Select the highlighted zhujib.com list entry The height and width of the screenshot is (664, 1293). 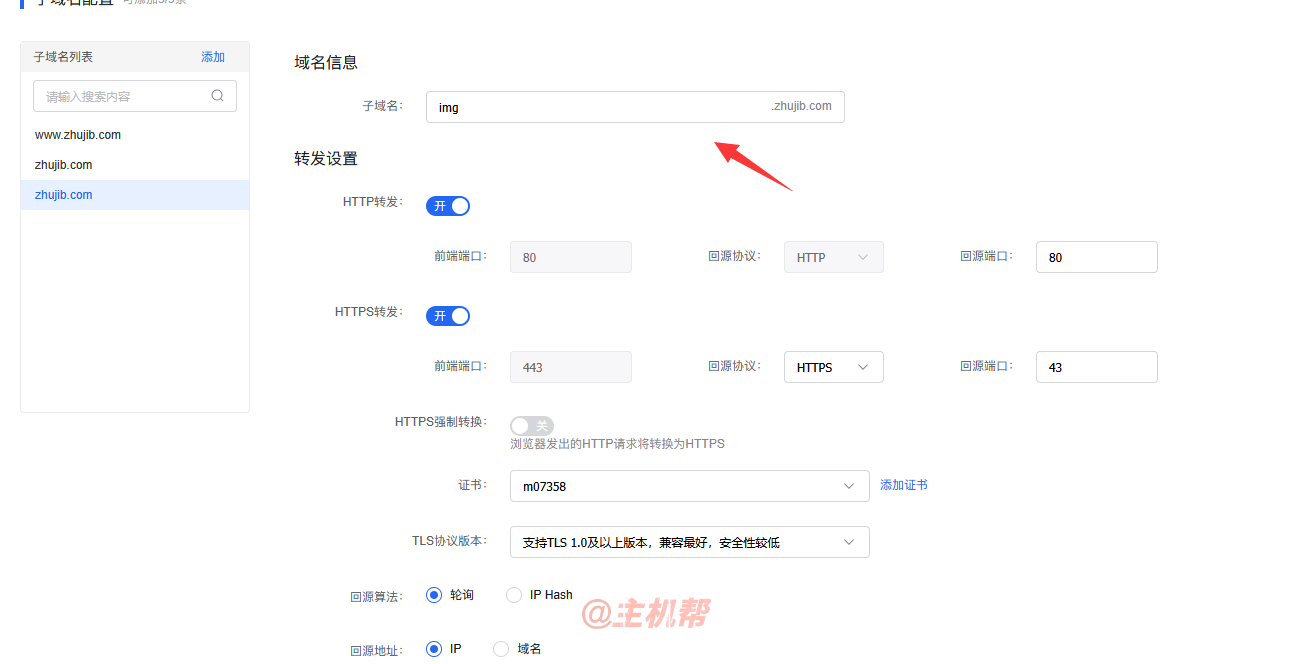coord(135,195)
